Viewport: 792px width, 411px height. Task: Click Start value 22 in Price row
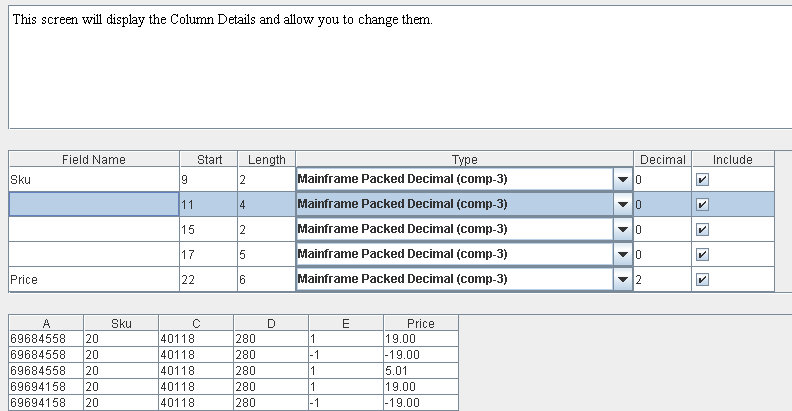(208, 280)
